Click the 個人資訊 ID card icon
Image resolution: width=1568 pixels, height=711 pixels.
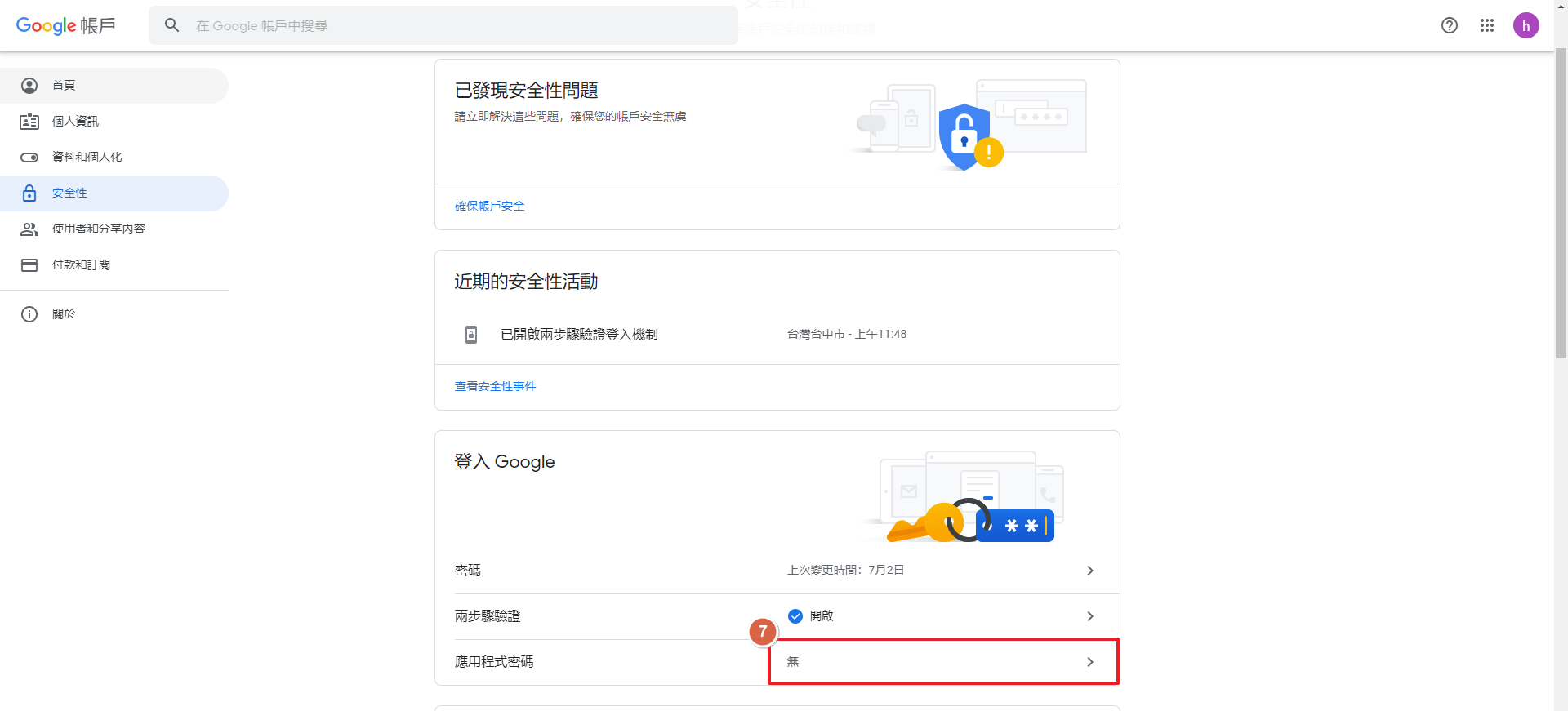pos(29,122)
